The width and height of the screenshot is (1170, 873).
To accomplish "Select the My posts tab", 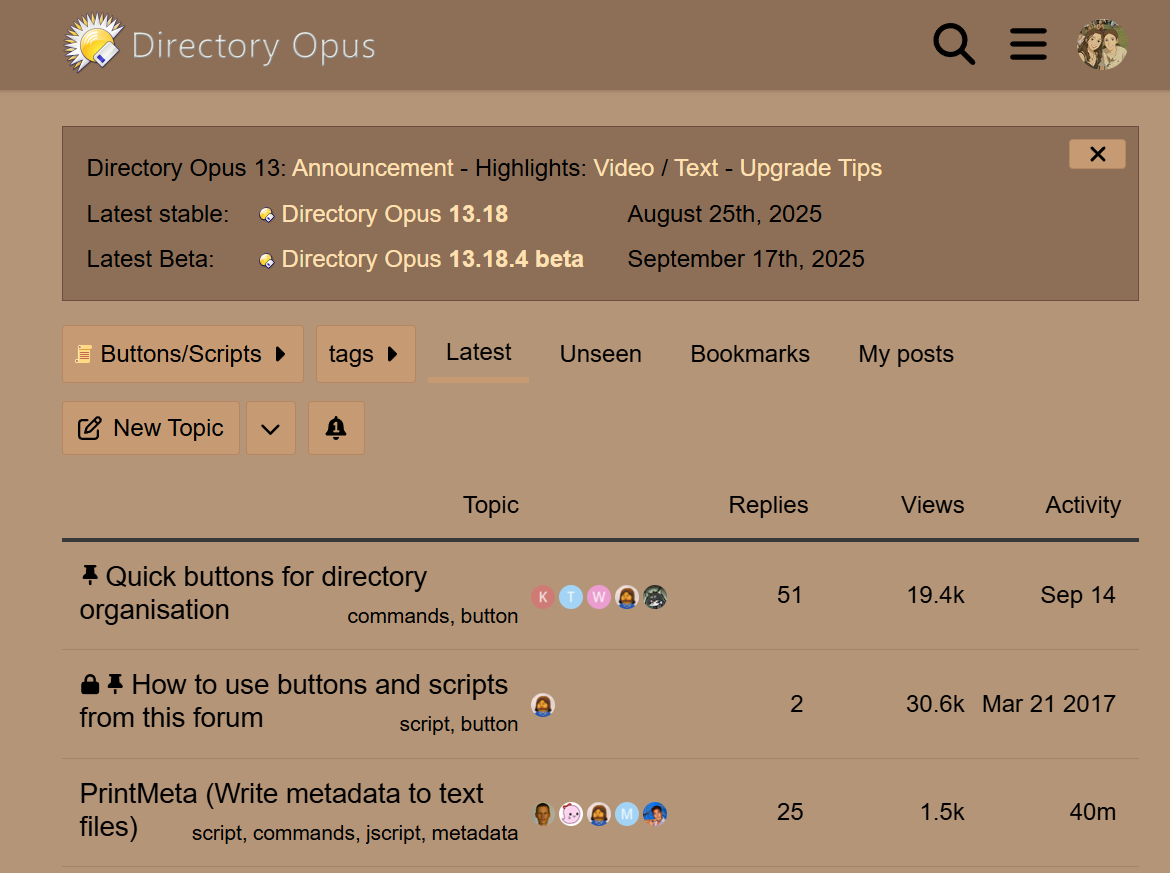I will coord(905,354).
